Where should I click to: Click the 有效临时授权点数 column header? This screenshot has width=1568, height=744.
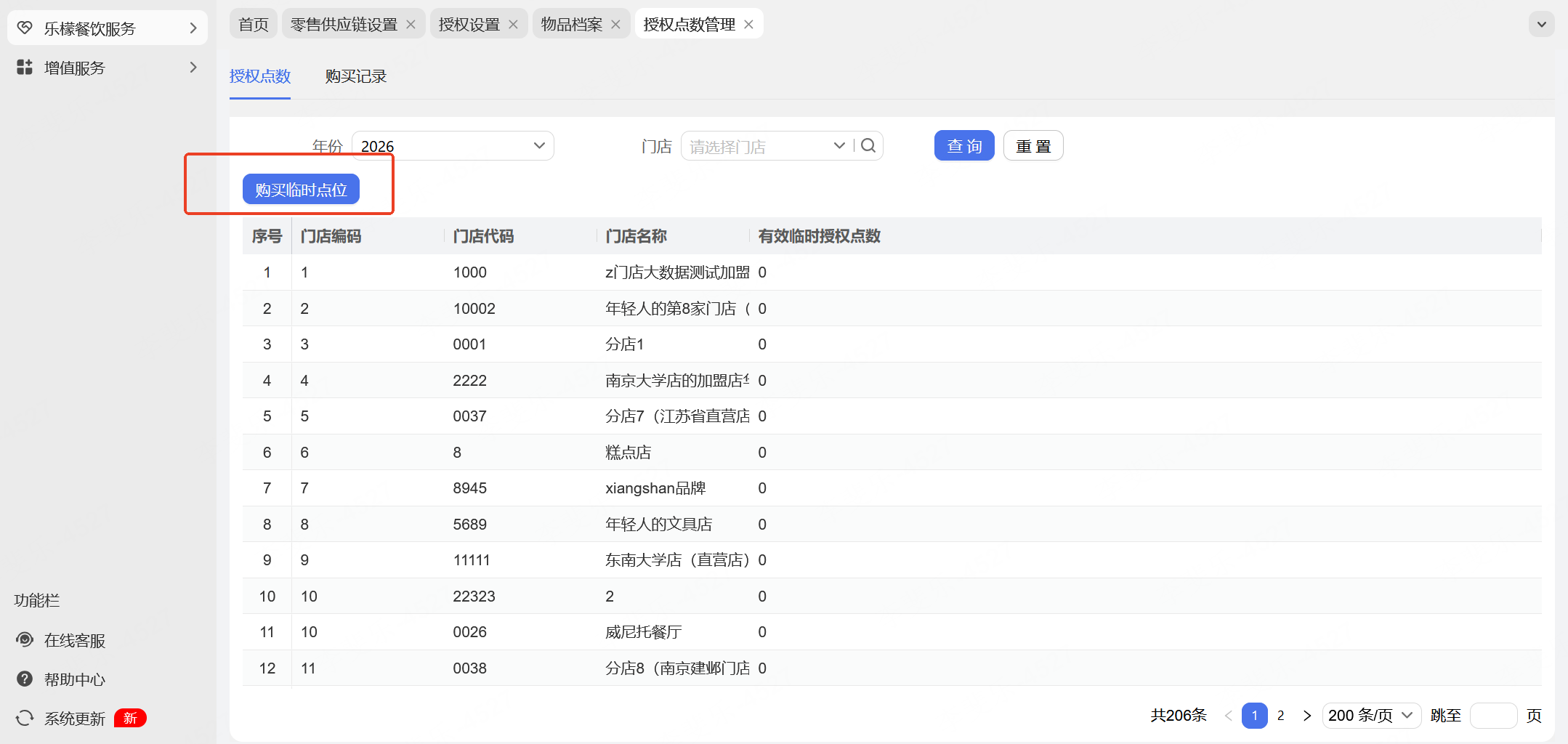click(819, 236)
